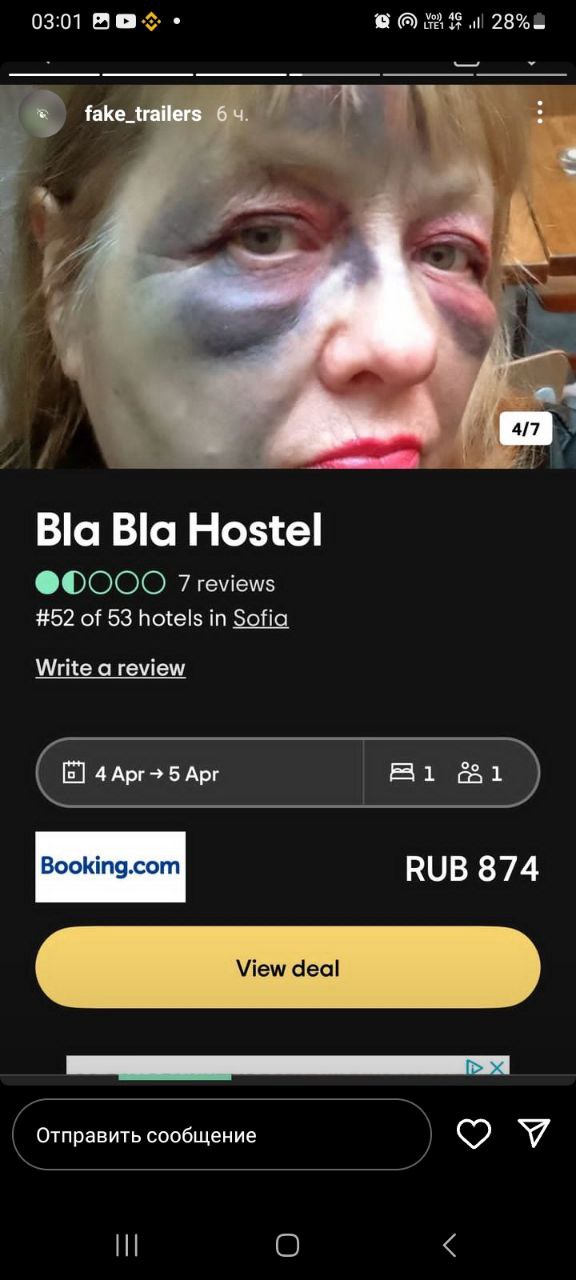Screen dimensions: 576x1280
Task: Open the fake_trailers username link
Action: [x=143, y=114]
